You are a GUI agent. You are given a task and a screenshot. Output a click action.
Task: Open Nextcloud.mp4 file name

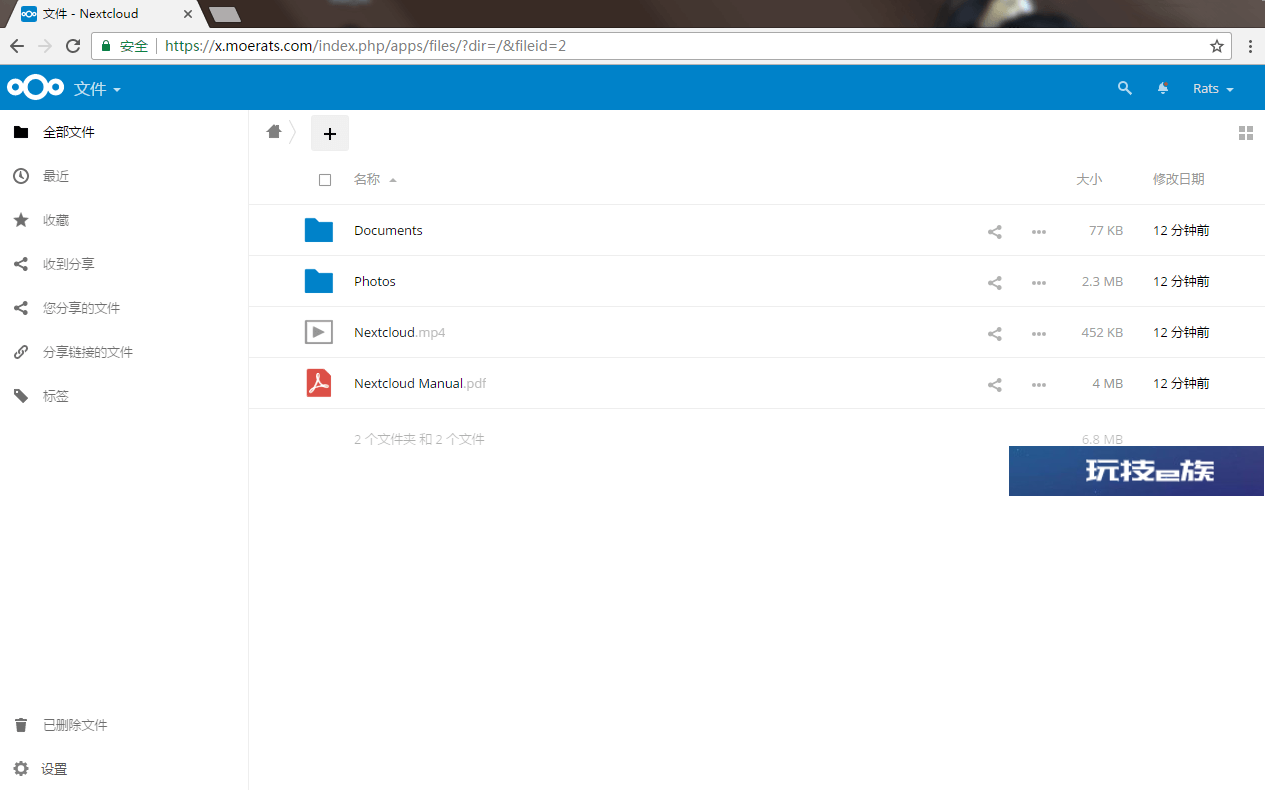pyautogui.click(x=399, y=332)
